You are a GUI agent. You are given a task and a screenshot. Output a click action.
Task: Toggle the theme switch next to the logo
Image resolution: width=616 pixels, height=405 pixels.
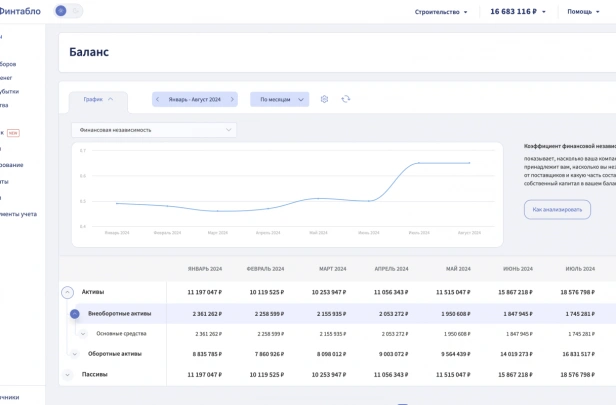[68, 11]
